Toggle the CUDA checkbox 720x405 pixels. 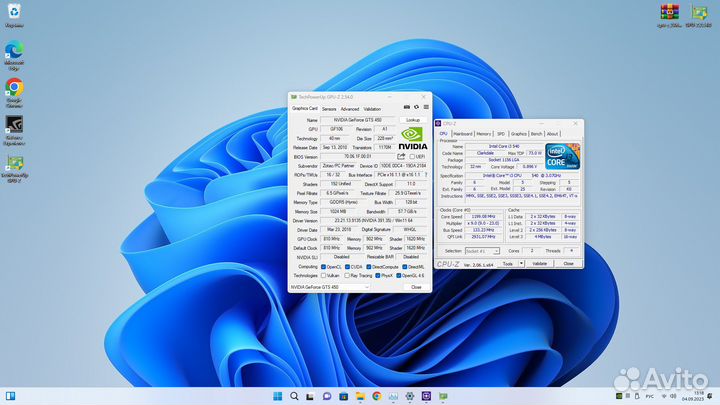click(x=348, y=267)
